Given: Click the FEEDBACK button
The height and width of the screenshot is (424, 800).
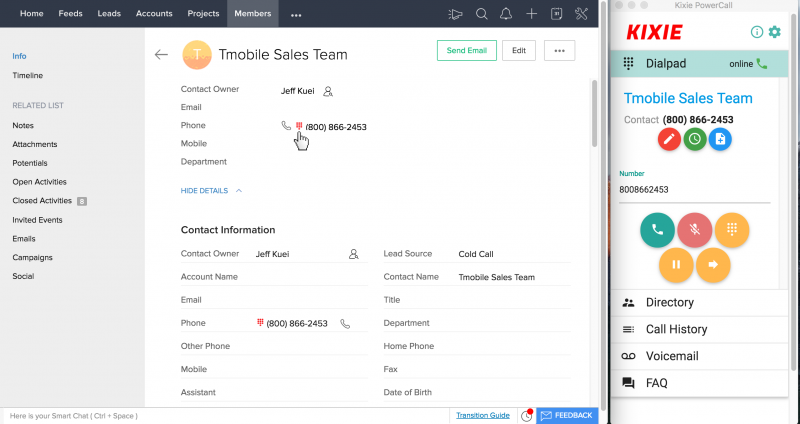Looking at the screenshot, I should coord(567,416).
